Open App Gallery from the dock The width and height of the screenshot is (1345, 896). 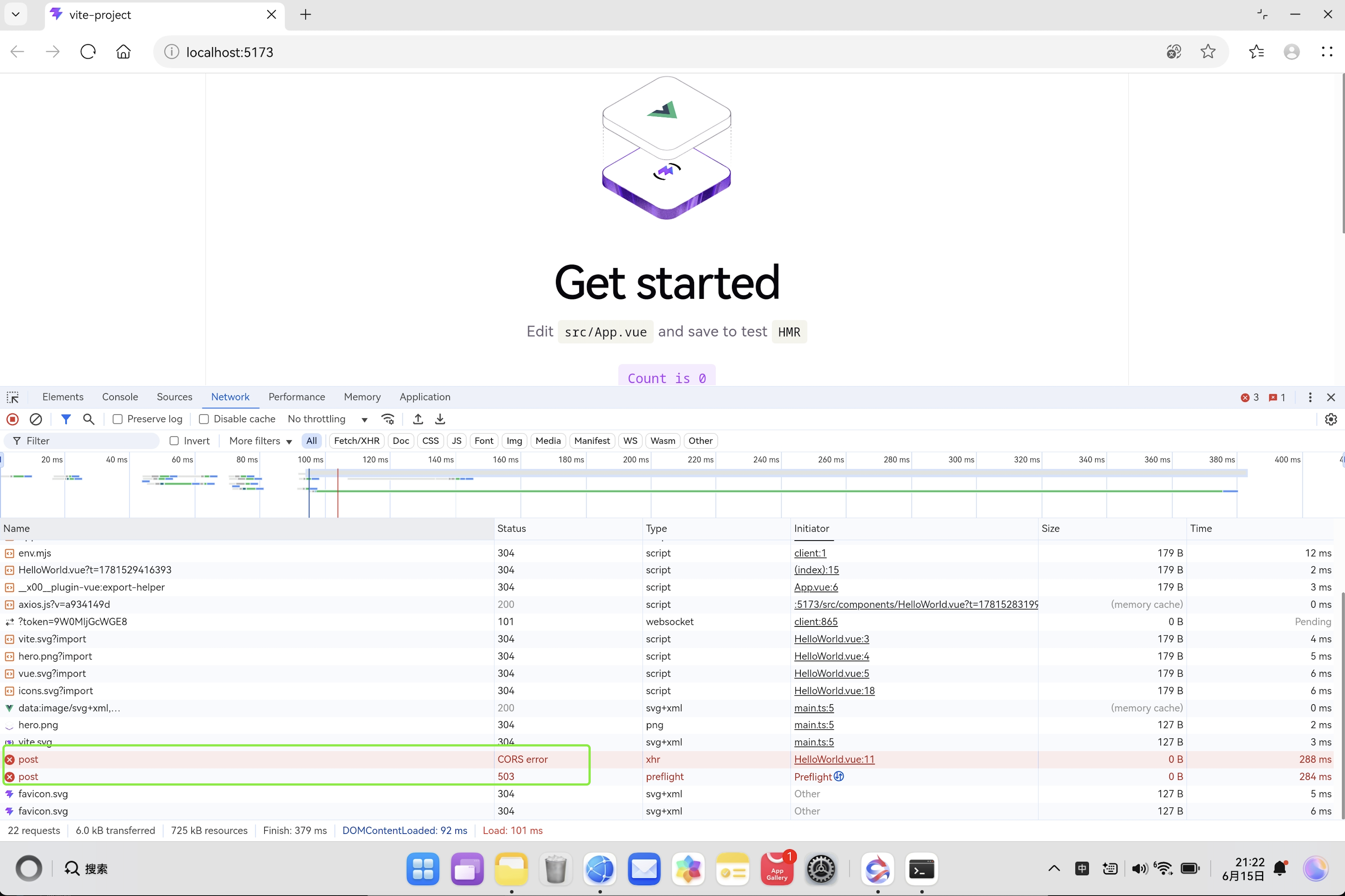[777, 869]
